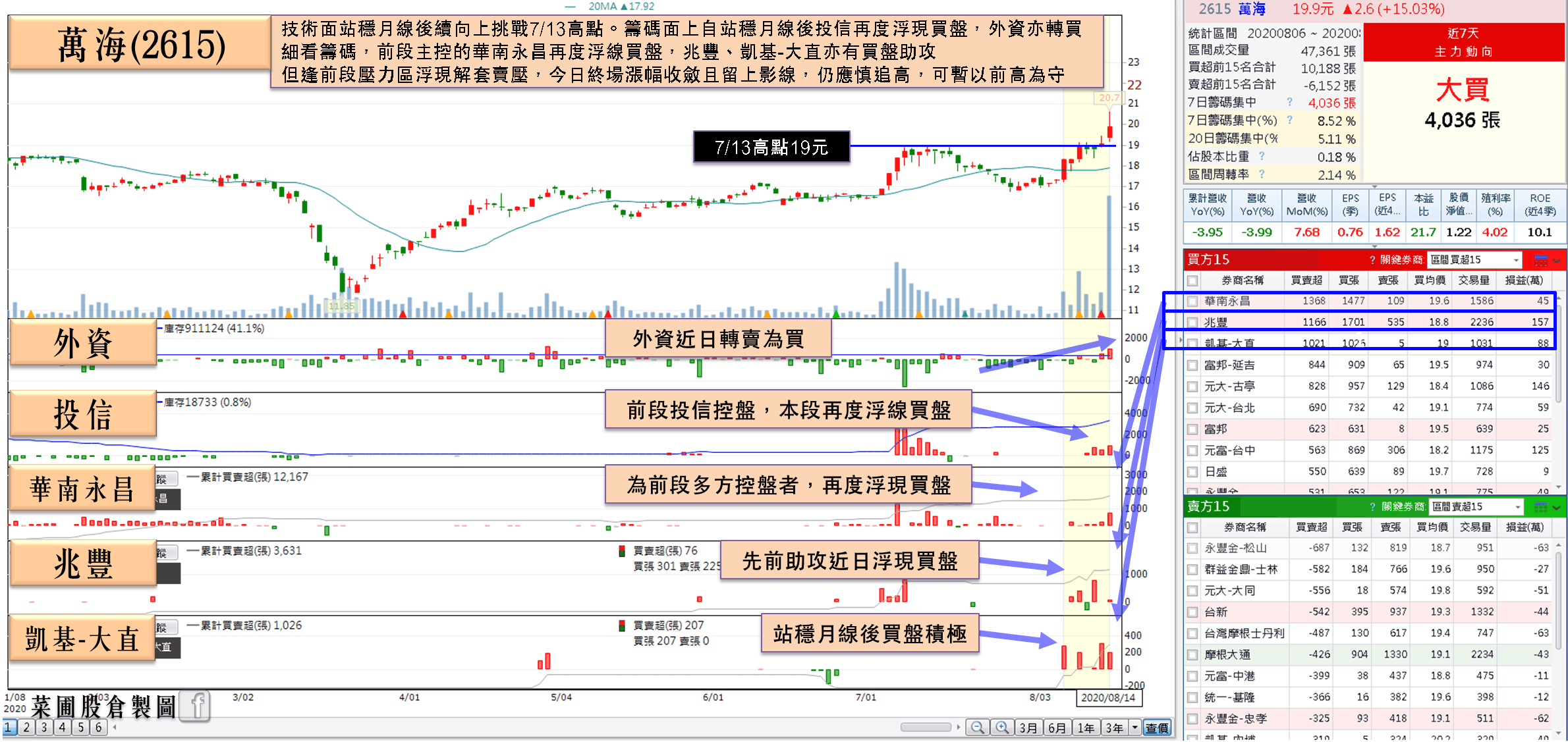This screenshot has width=1568, height=742.
Task: Open the 區間賣超15 dropdown
Action: pyautogui.click(x=1517, y=506)
